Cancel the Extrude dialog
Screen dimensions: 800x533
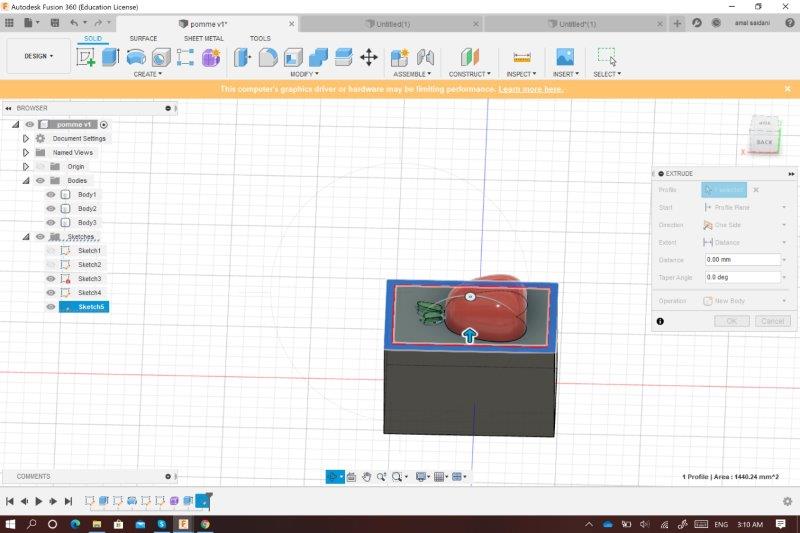point(772,321)
